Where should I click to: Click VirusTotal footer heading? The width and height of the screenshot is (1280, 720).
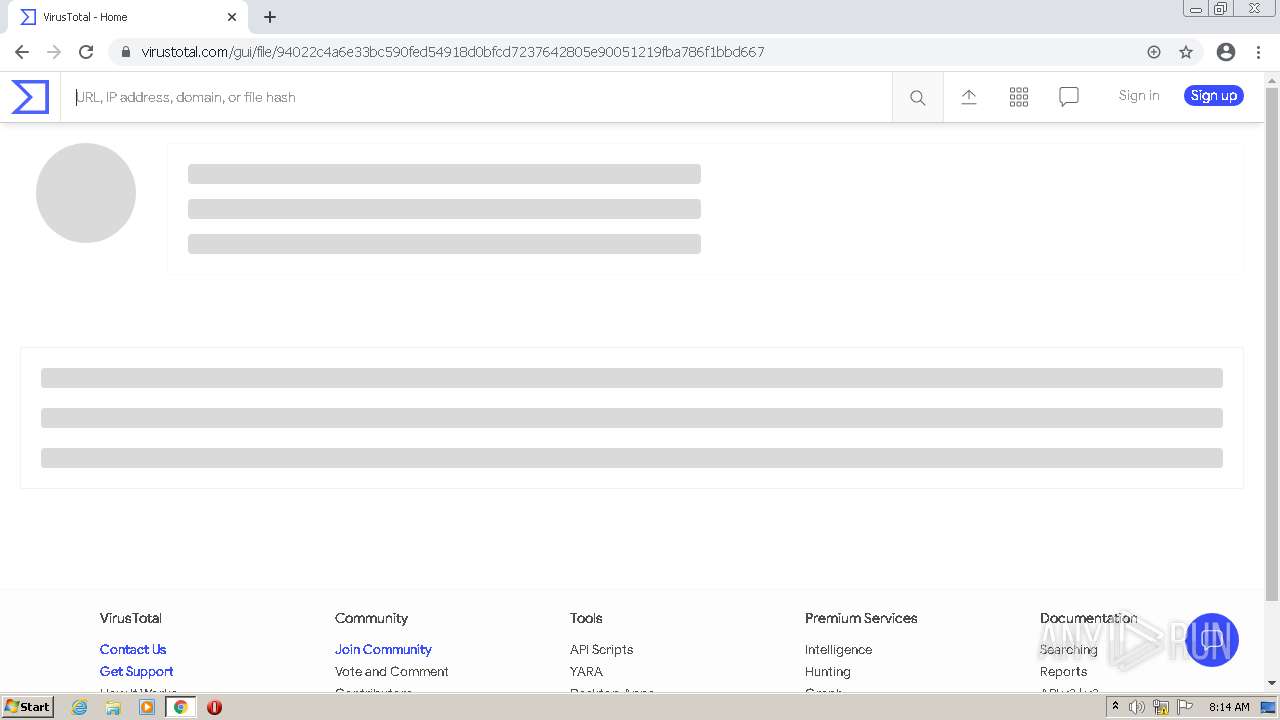[x=130, y=618]
